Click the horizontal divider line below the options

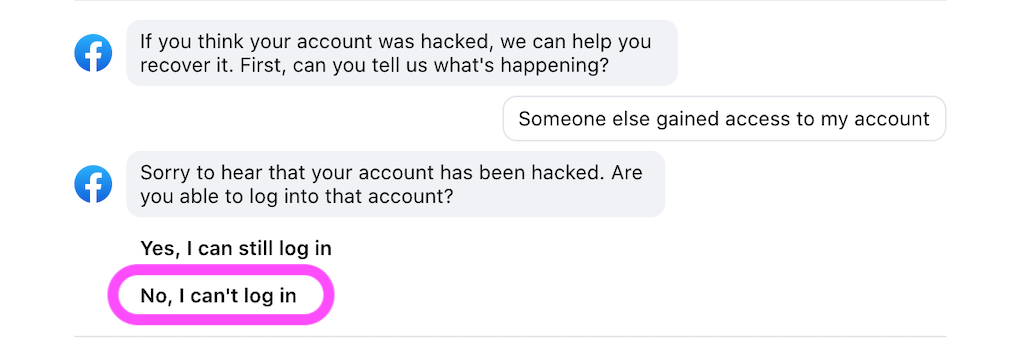click(510, 337)
